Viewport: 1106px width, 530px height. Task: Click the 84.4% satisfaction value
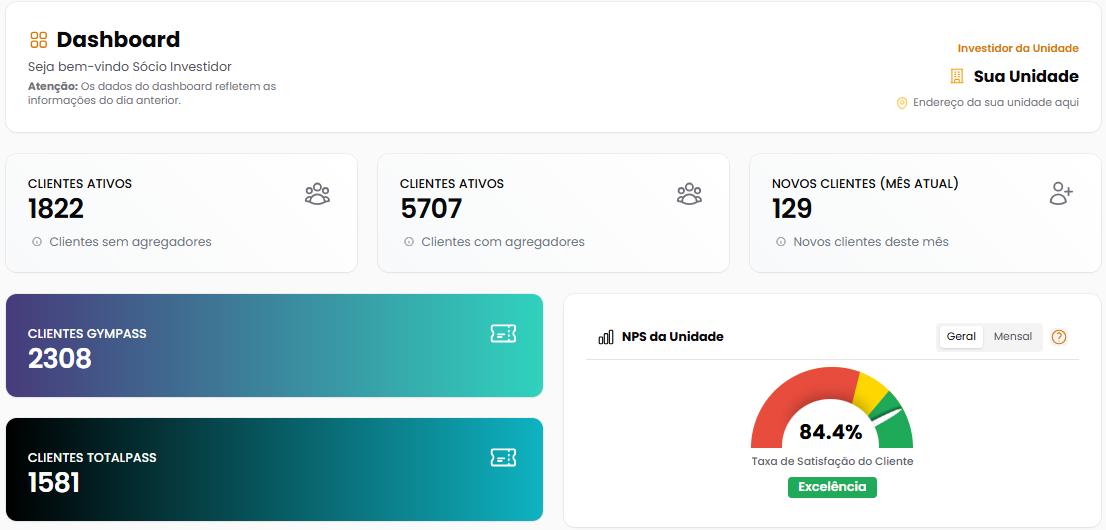point(831,432)
